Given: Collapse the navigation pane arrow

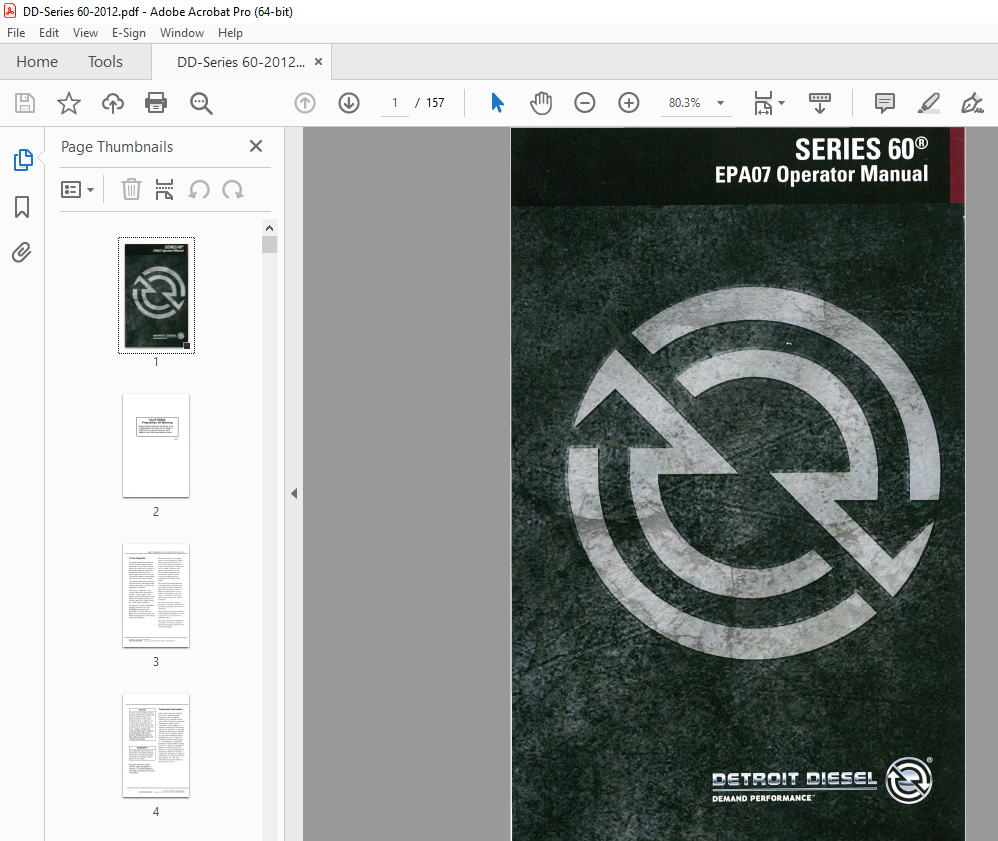Looking at the screenshot, I should click(x=294, y=493).
